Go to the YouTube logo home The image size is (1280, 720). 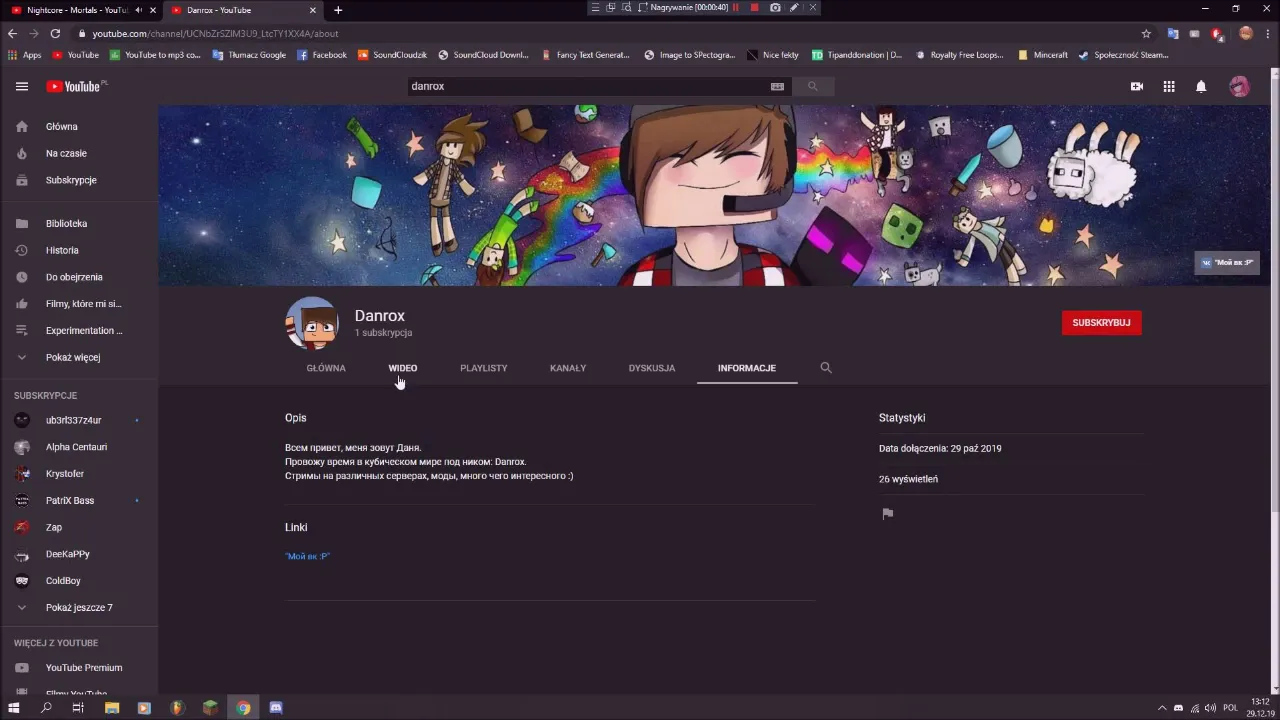point(75,87)
